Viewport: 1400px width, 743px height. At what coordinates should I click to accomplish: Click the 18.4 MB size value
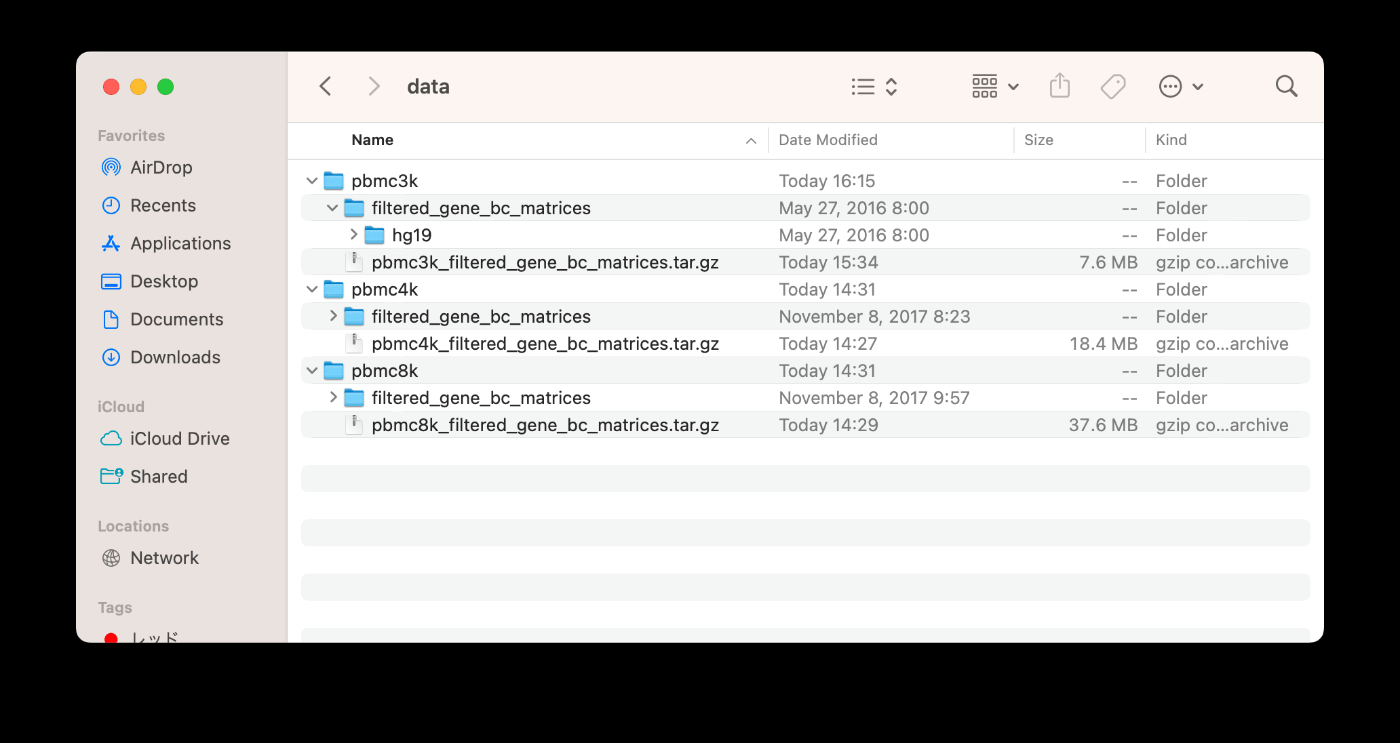click(x=1104, y=343)
